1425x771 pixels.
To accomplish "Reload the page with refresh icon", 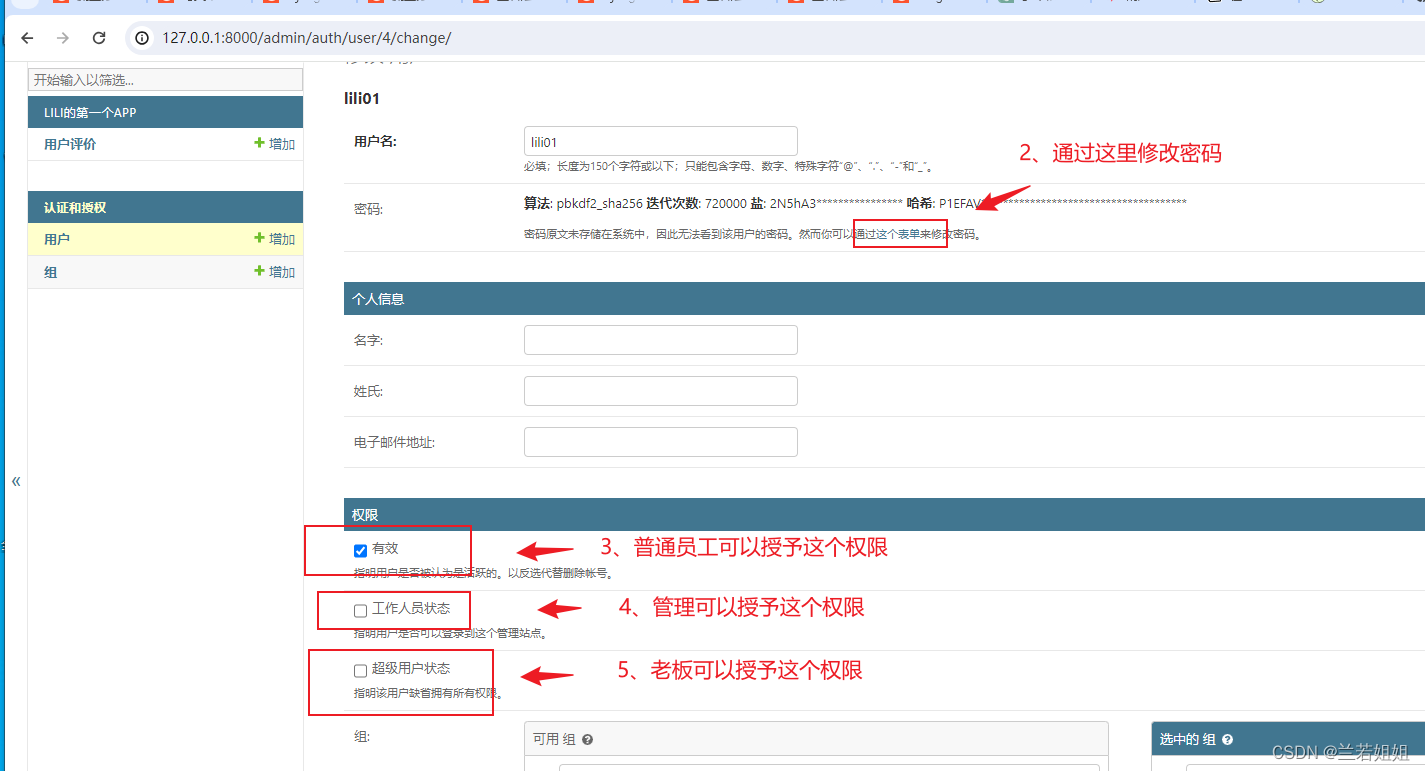I will pos(99,38).
